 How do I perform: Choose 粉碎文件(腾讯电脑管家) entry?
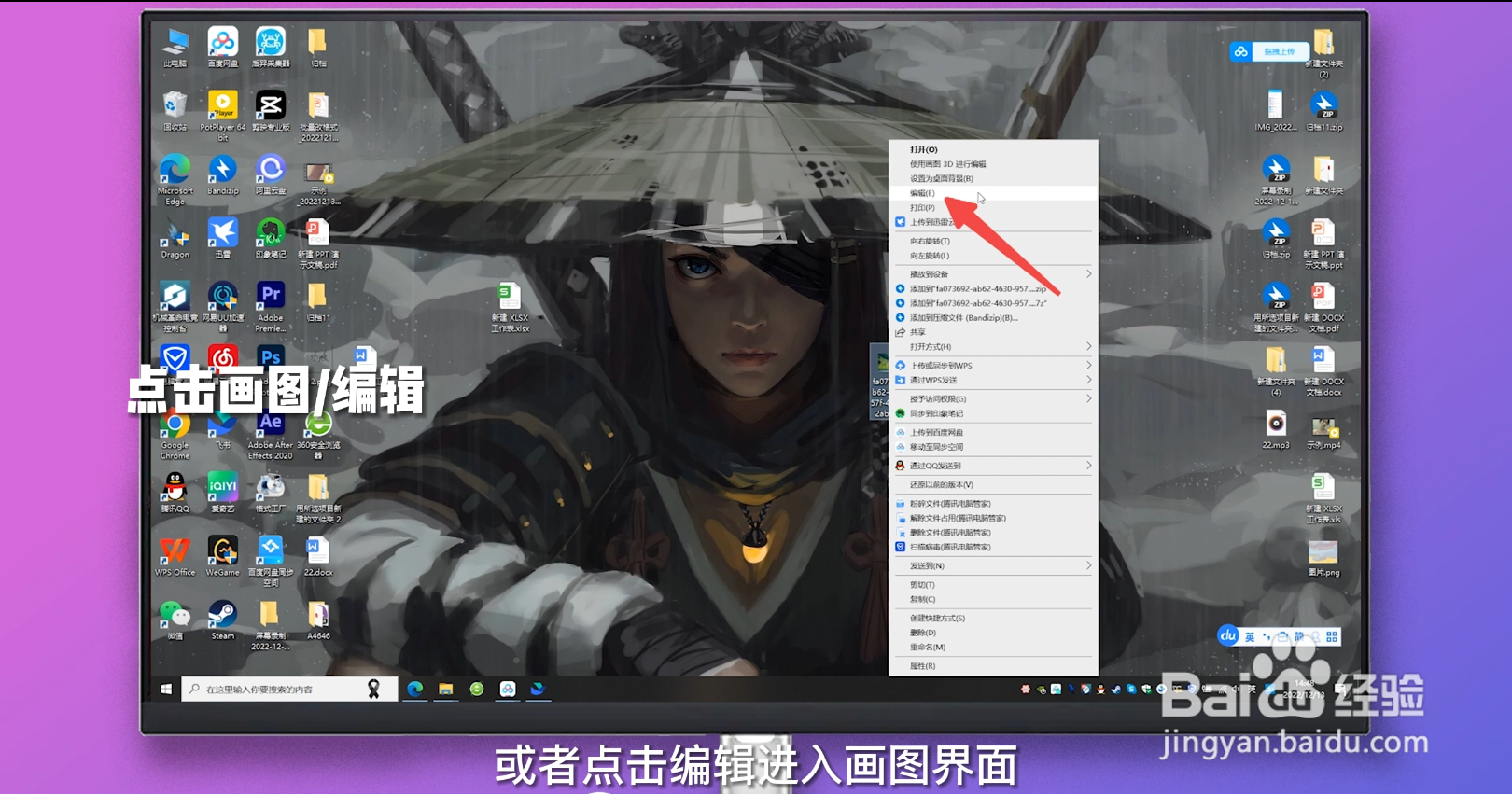[x=992, y=503]
